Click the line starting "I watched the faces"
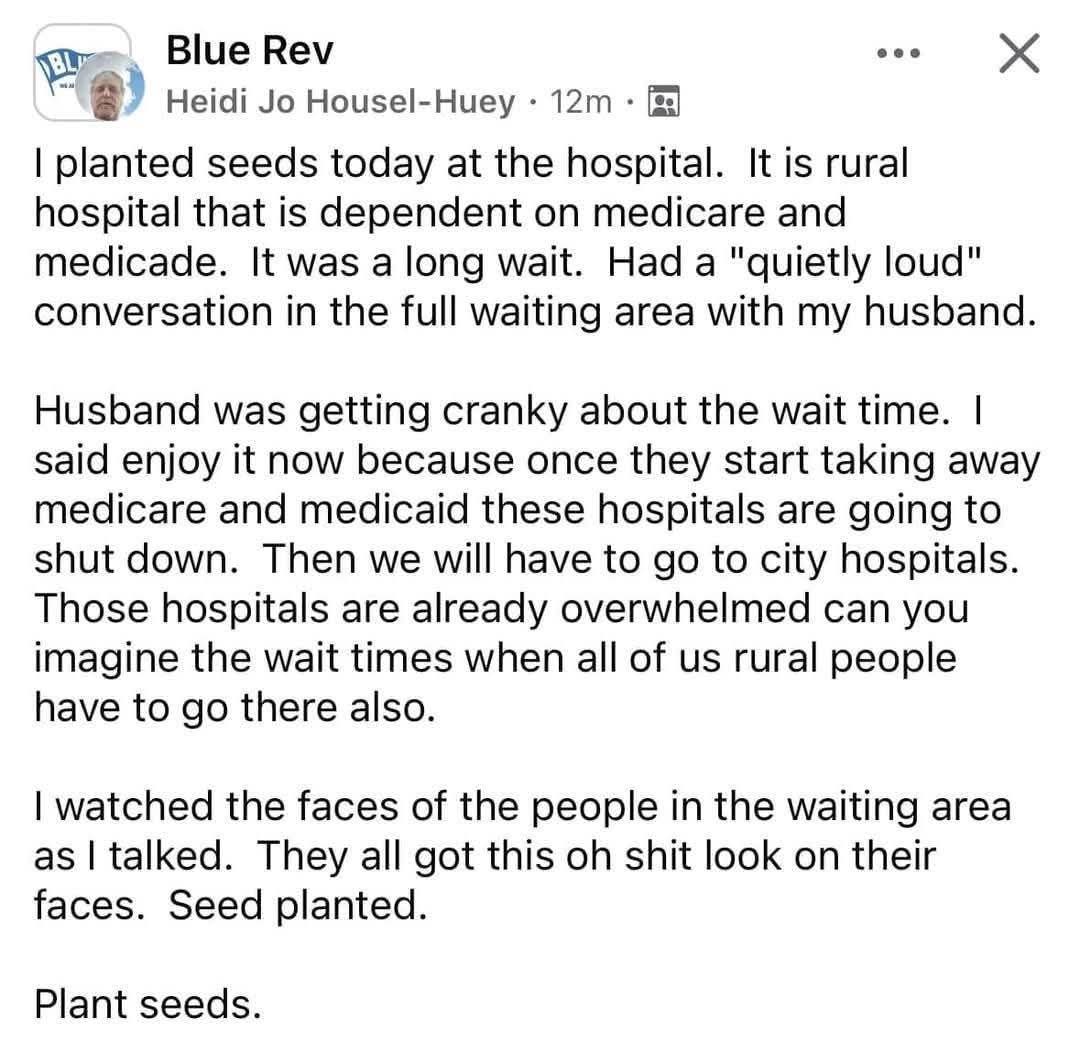 pos(523,807)
